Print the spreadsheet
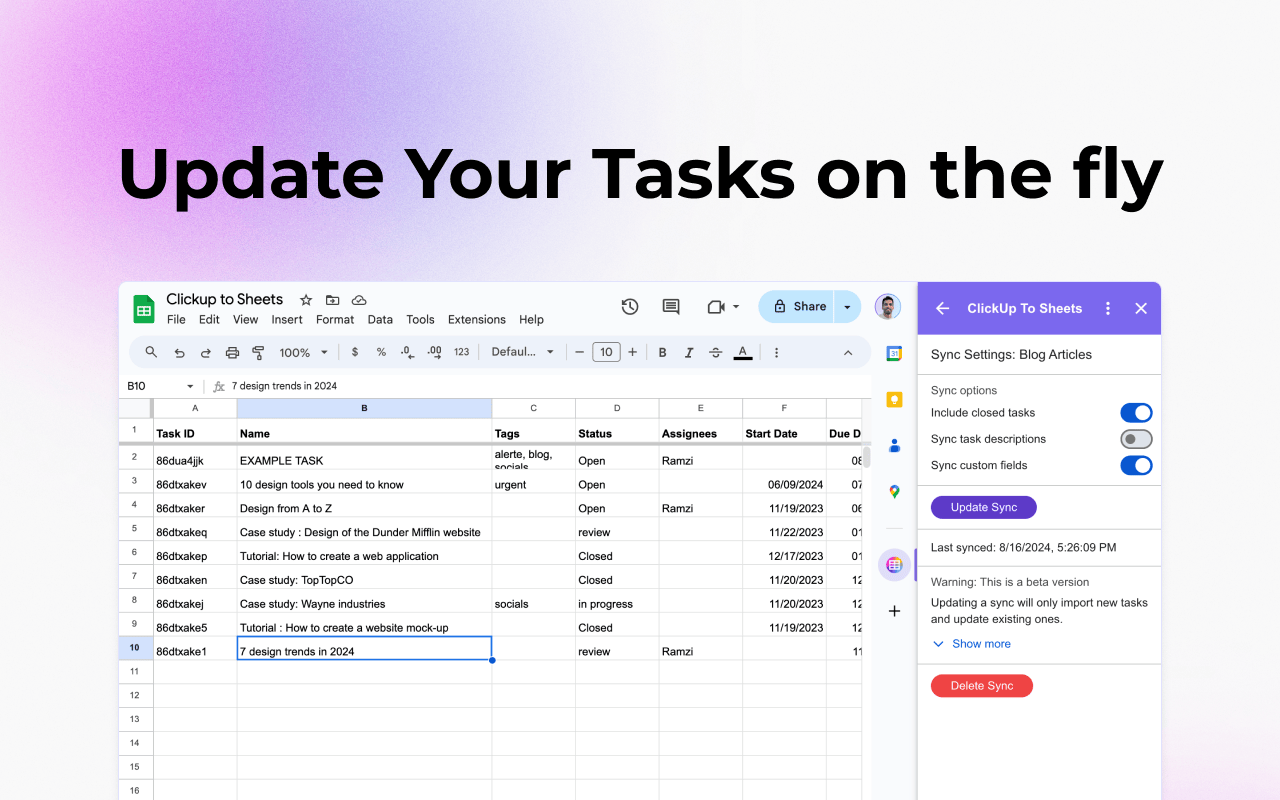 point(232,352)
